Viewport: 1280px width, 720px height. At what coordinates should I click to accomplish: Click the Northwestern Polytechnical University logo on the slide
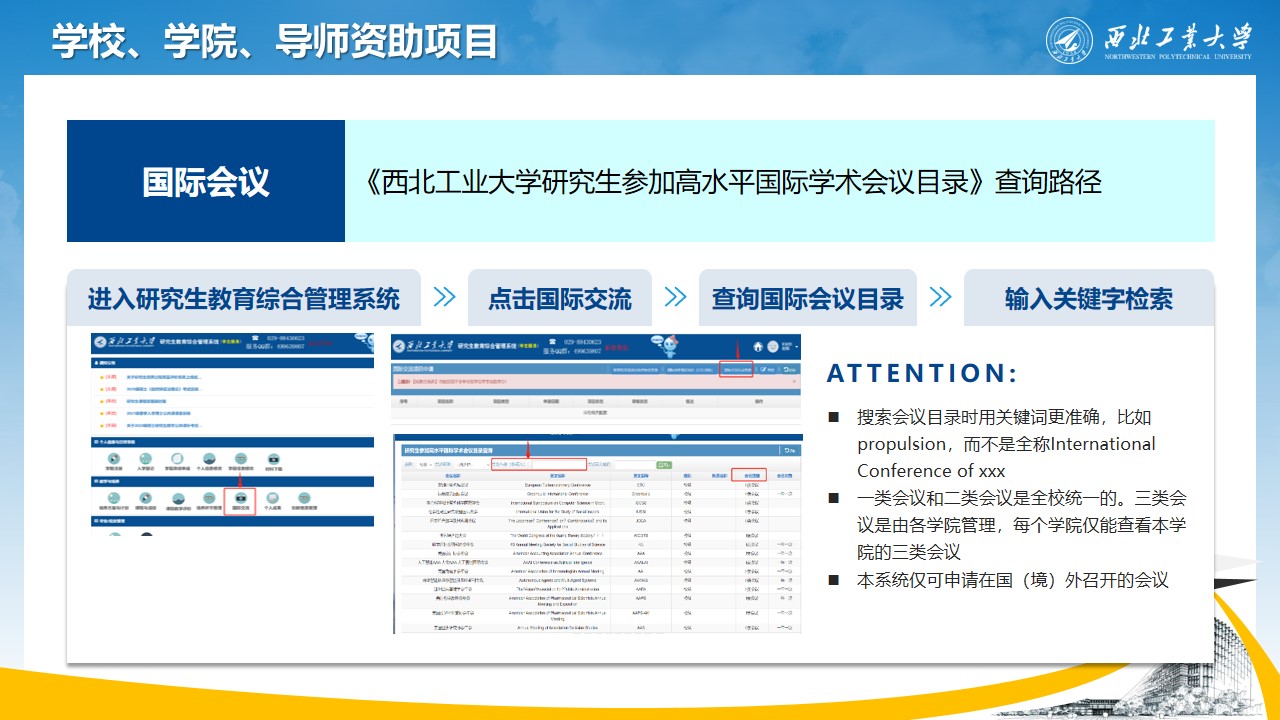1149,38
